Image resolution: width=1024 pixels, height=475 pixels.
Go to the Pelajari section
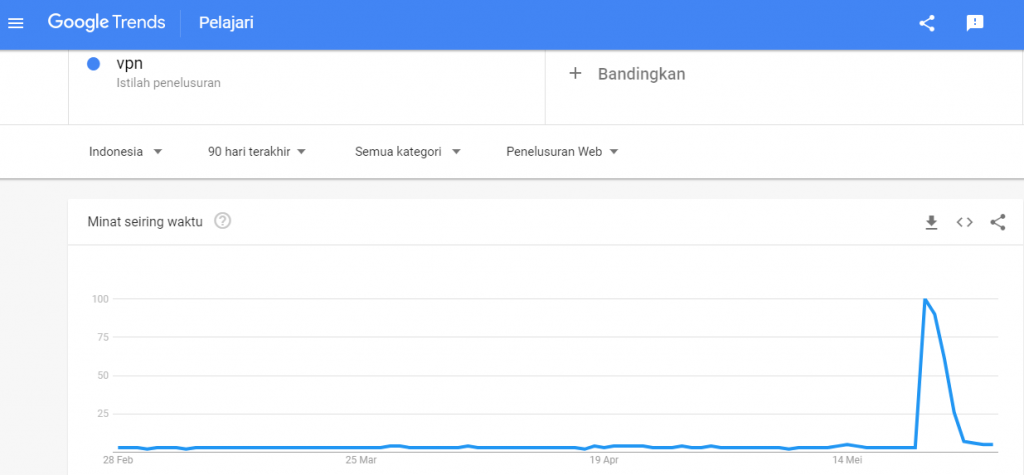226,23
